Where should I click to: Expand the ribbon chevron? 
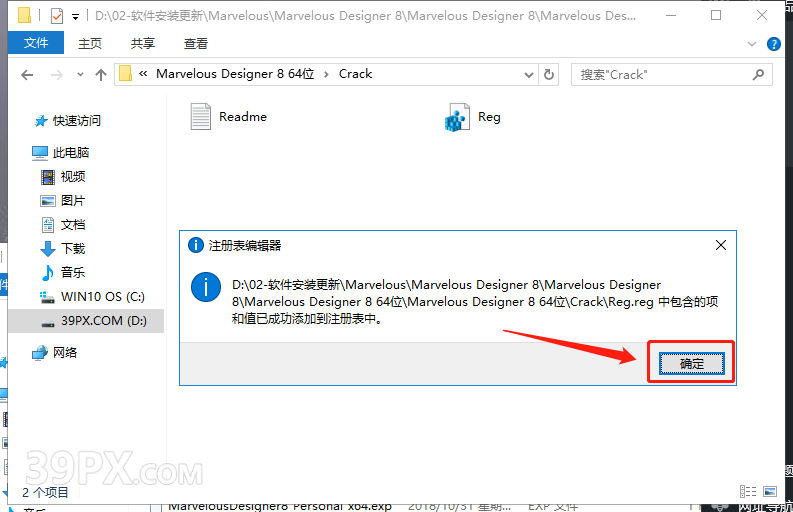pyautogui.click(x=752, y=44)
